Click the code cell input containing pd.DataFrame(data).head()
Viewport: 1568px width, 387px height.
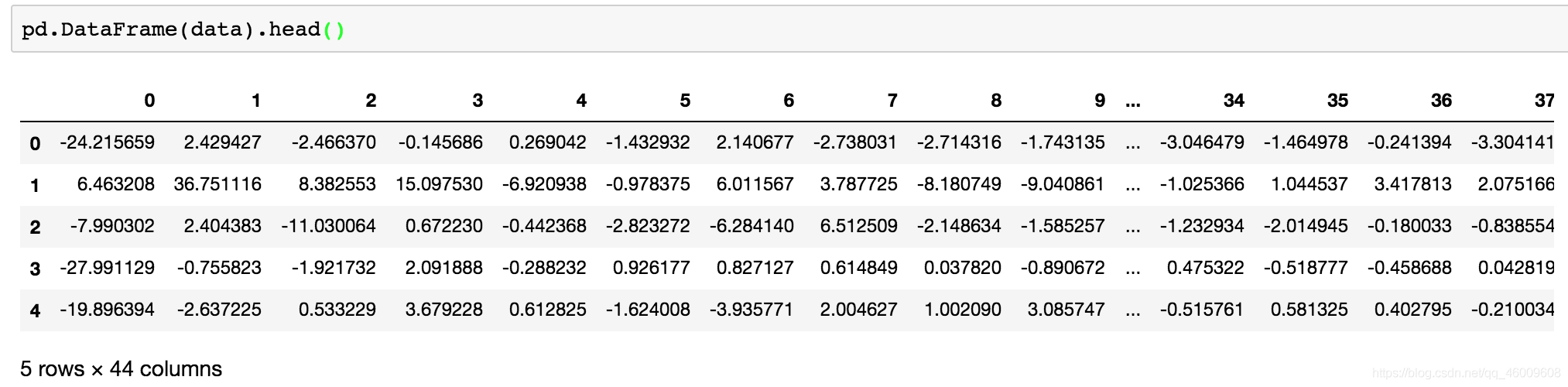(x=789, y=29)
